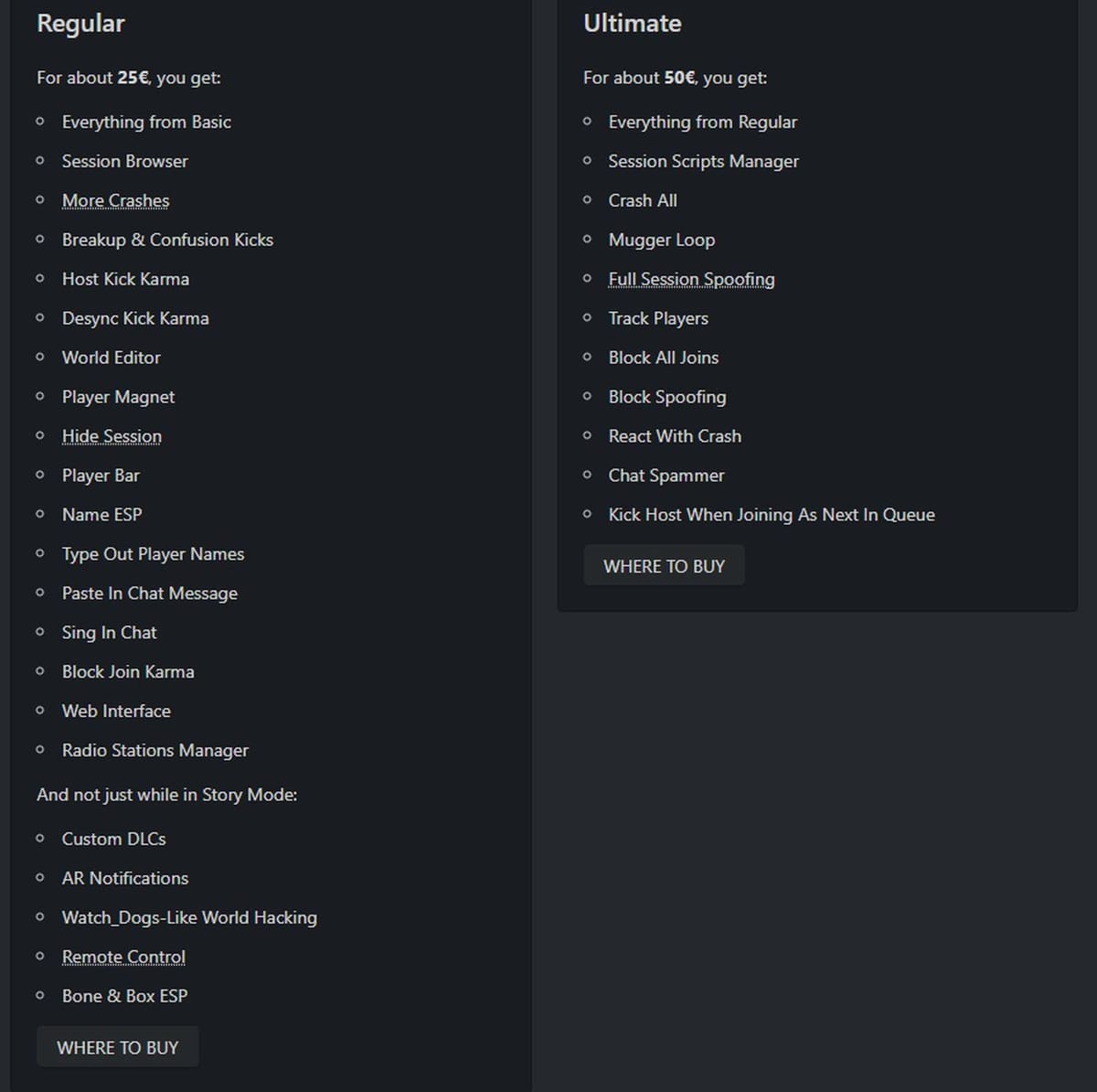Click the Block Spoofing list item
Image resolution: width=1097 pixels, height=1092 pixels.
pos(667,397)
